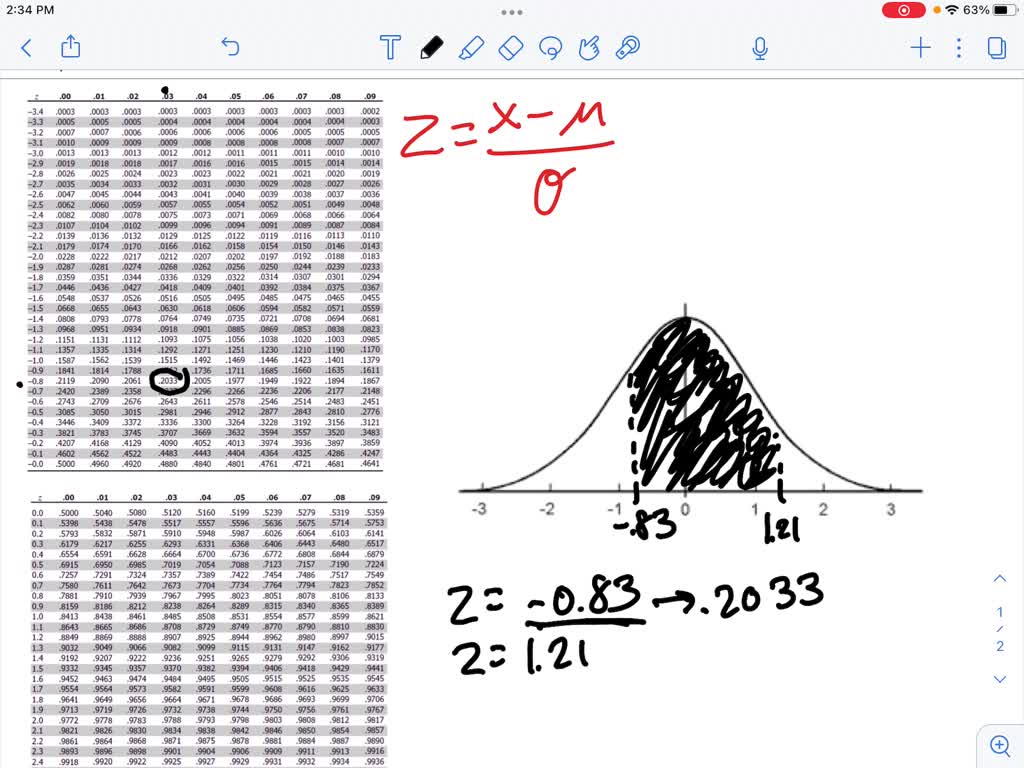Screen dimensions: 1024x768
Task: Select the Text tool
Action: [390, 47]
